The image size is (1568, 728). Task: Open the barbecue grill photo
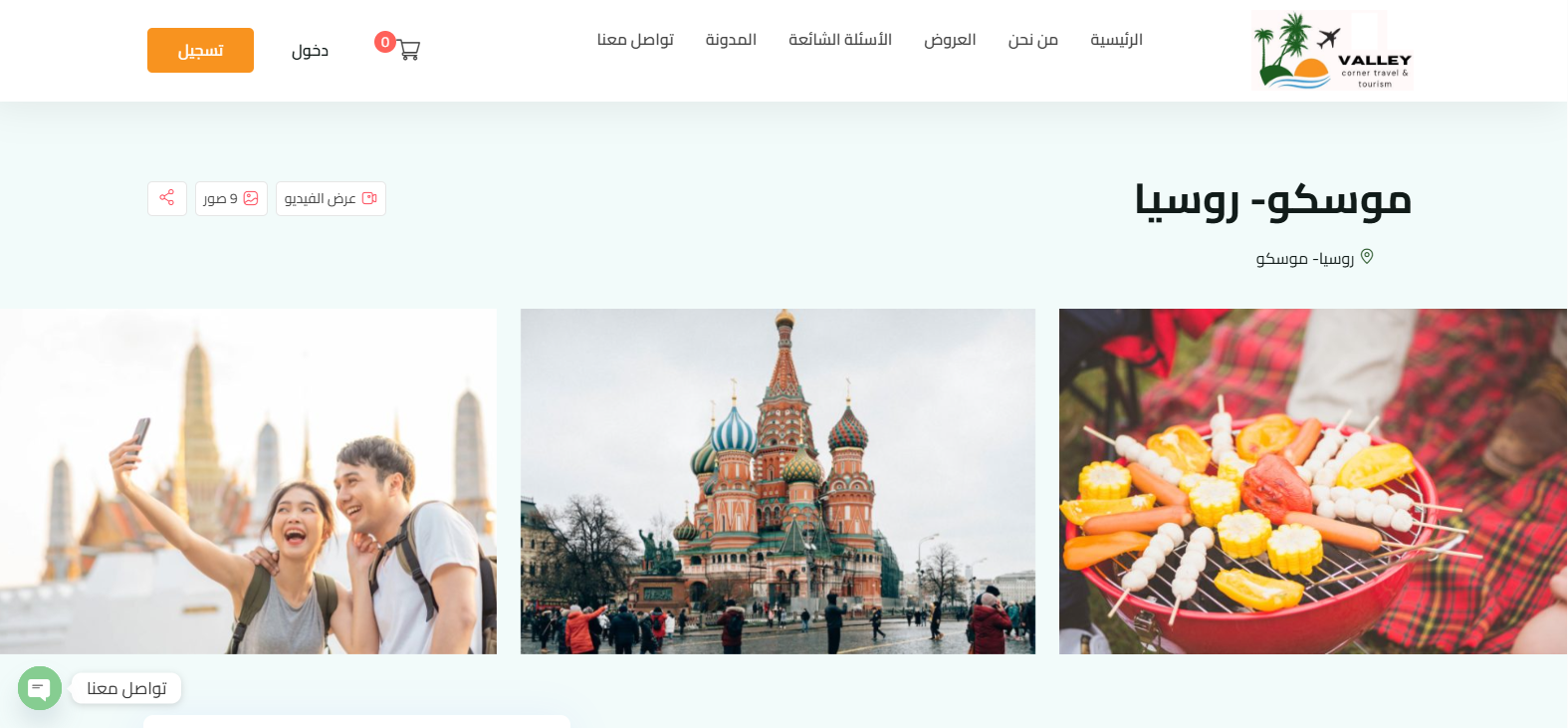point(1313,481)
